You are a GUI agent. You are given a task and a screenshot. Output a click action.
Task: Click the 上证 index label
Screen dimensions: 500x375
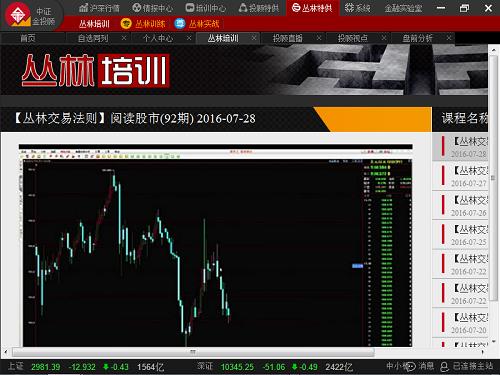[16, 366]
